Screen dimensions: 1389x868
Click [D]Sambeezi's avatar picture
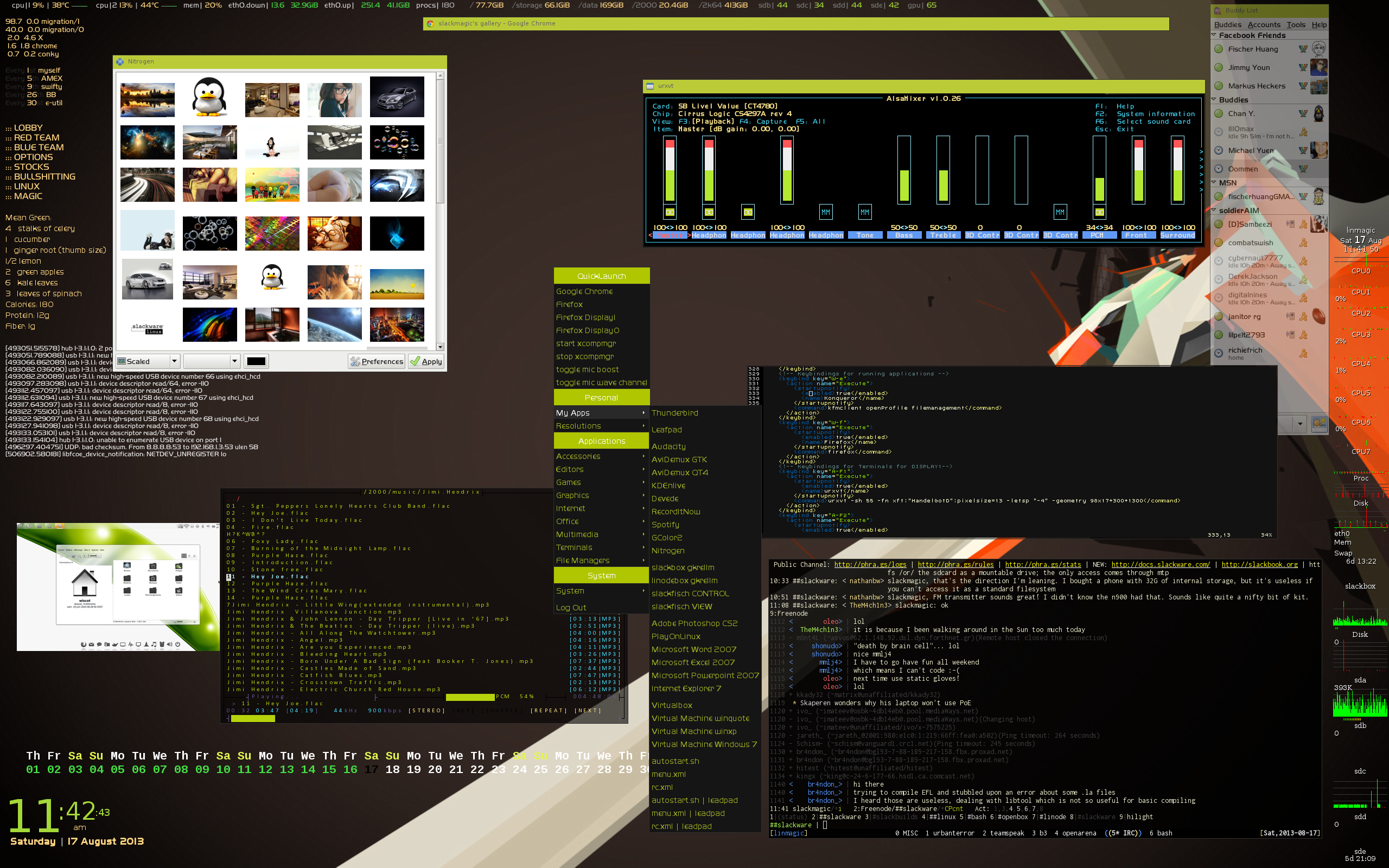click(x=1319, y=225)
